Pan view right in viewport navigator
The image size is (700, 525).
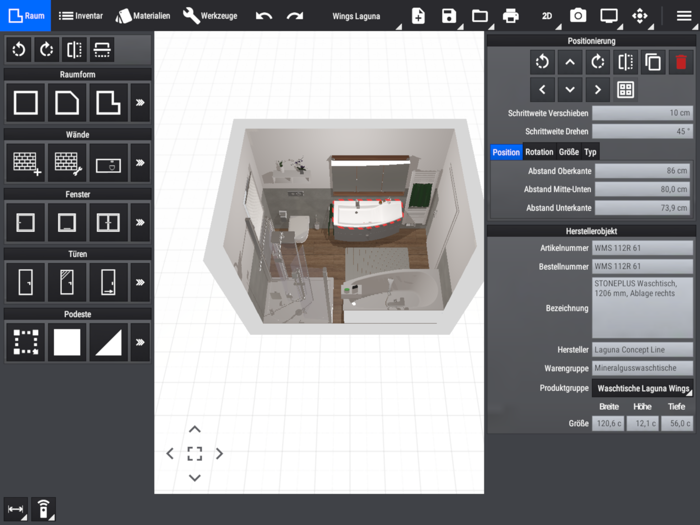(219, 454)
